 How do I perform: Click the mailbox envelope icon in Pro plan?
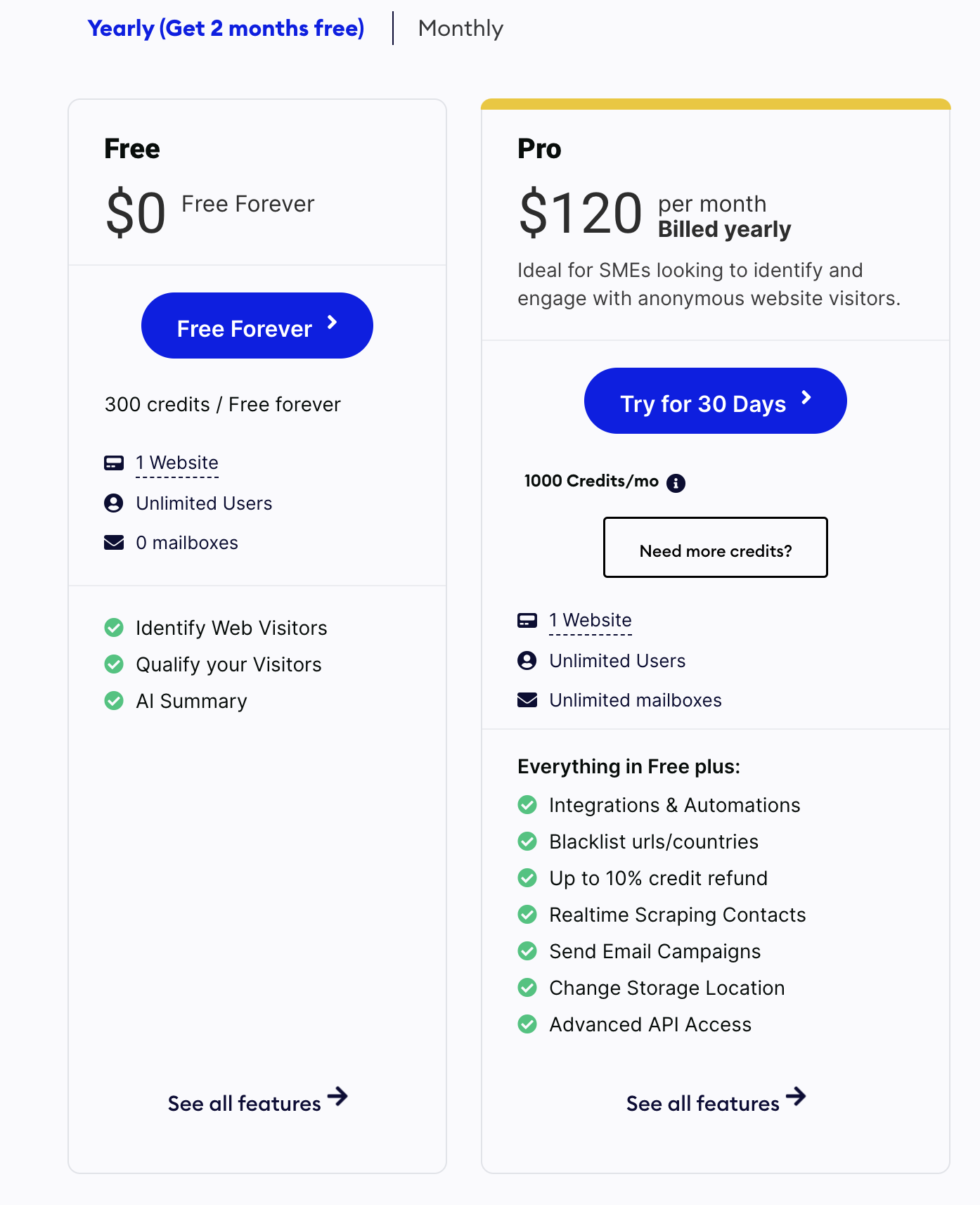click(x=527, y=700)
